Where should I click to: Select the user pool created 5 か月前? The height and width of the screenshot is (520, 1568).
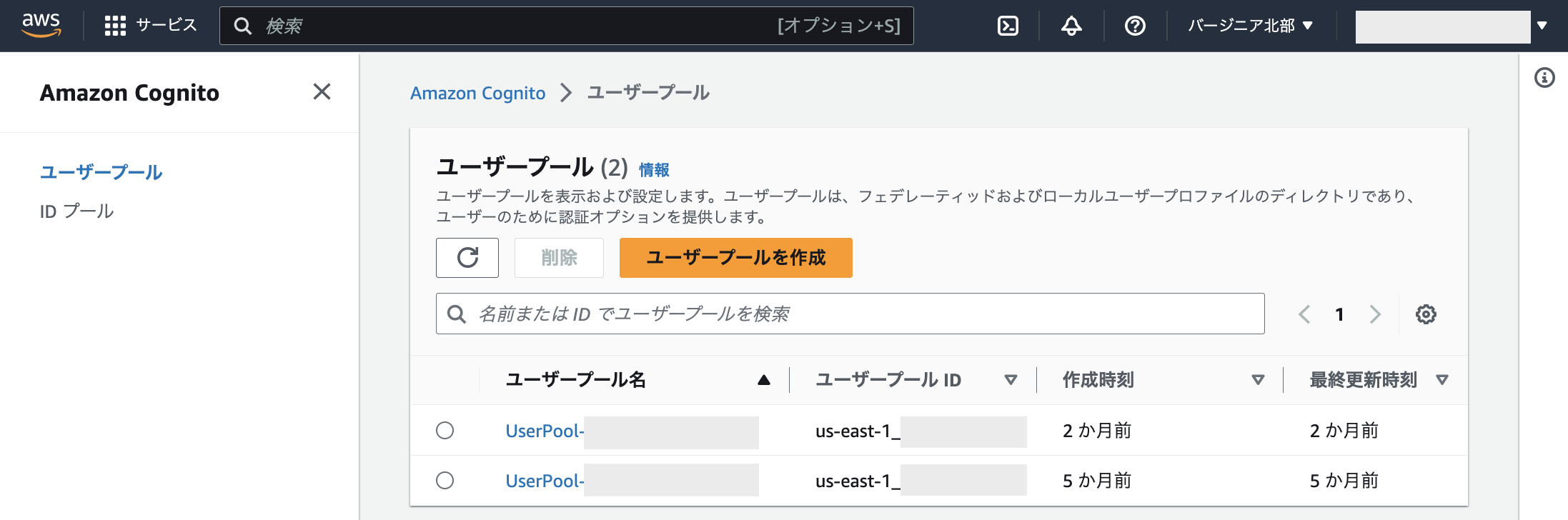pyautogui.click(x=445, y=480)
